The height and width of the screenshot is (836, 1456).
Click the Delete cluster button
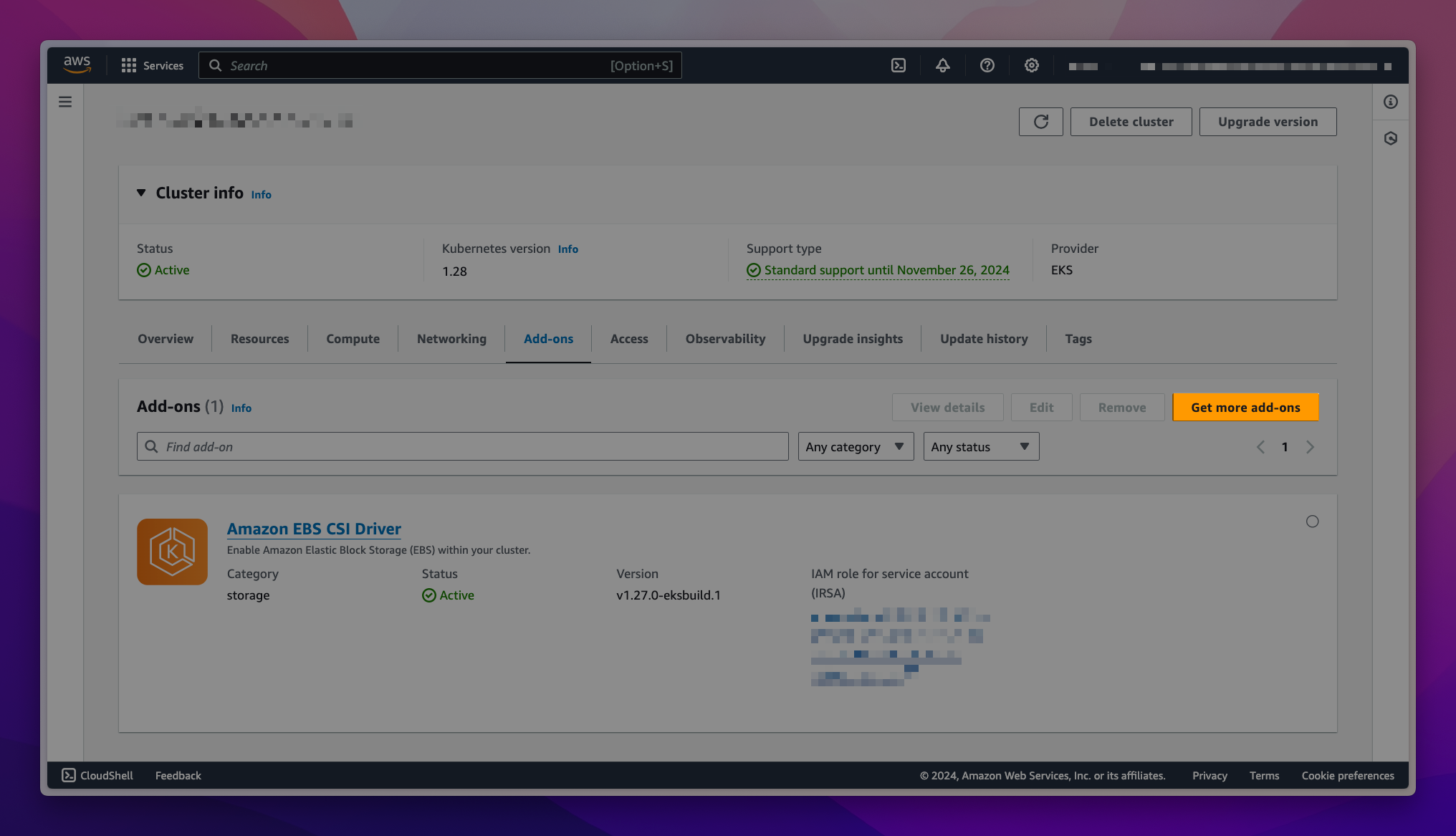click(x=1131, y=121)
